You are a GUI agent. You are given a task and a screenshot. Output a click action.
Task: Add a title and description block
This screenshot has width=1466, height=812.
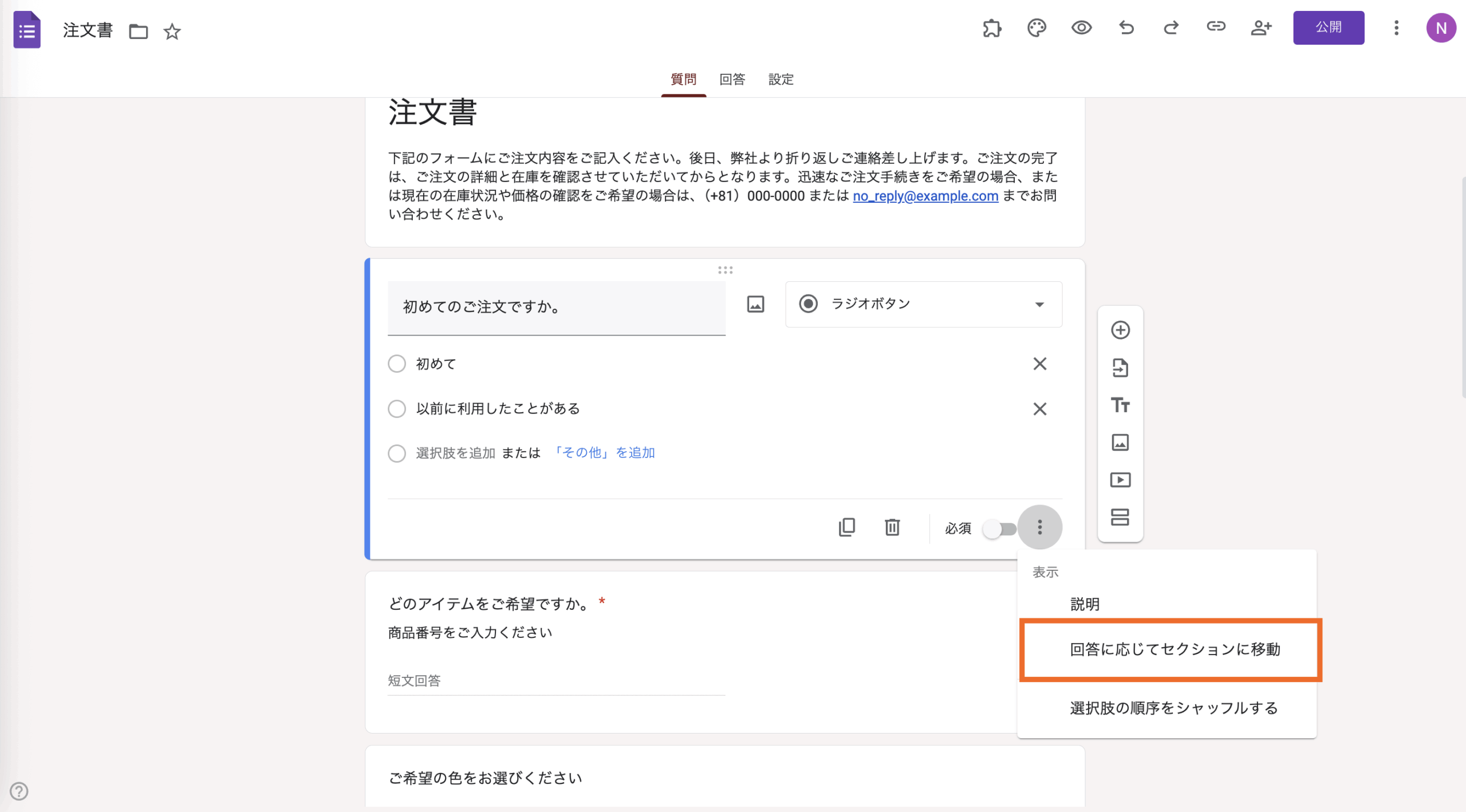pyautogui.click(x=1120, y=405)
